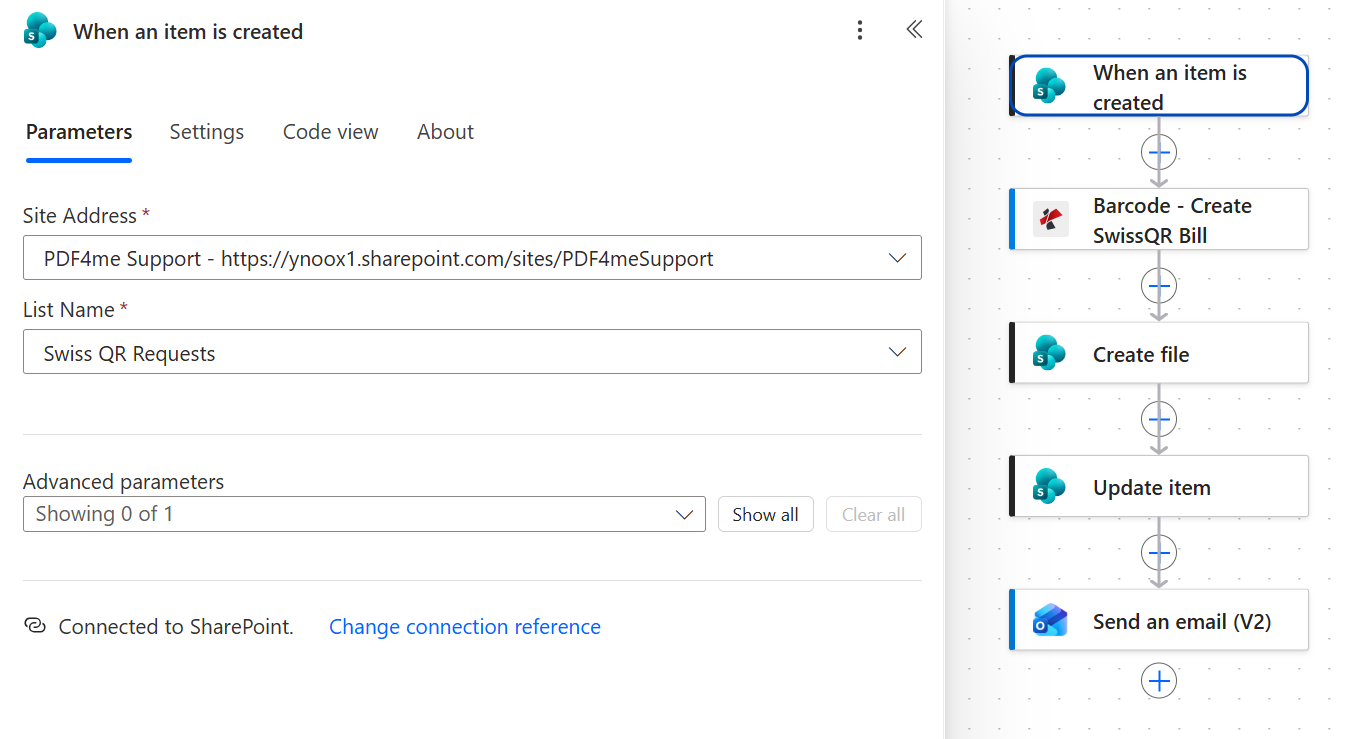Open the Code view tab
This screenshot has height=739, width=1346.
coord(331,132)
